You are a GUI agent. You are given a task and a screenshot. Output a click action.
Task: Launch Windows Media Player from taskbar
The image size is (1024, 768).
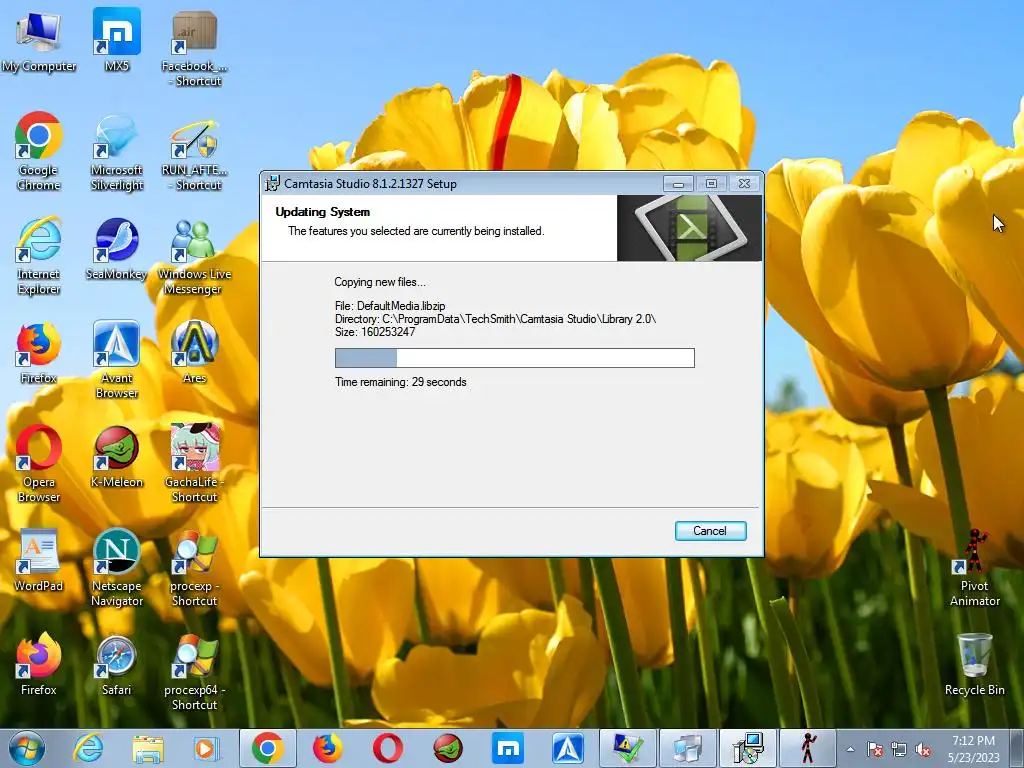[x=206, y=748]
